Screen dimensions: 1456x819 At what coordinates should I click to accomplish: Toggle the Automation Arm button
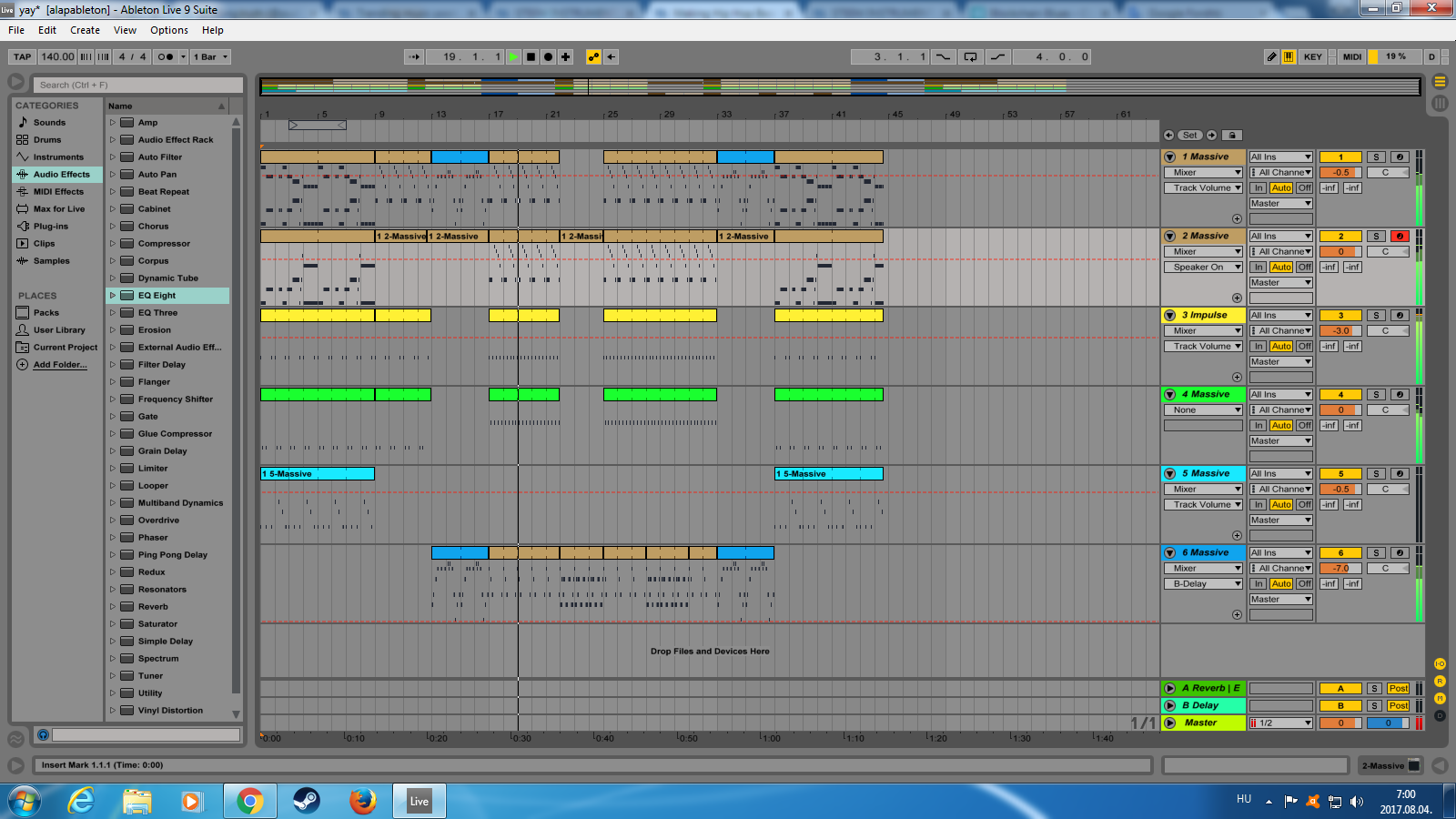594,56
